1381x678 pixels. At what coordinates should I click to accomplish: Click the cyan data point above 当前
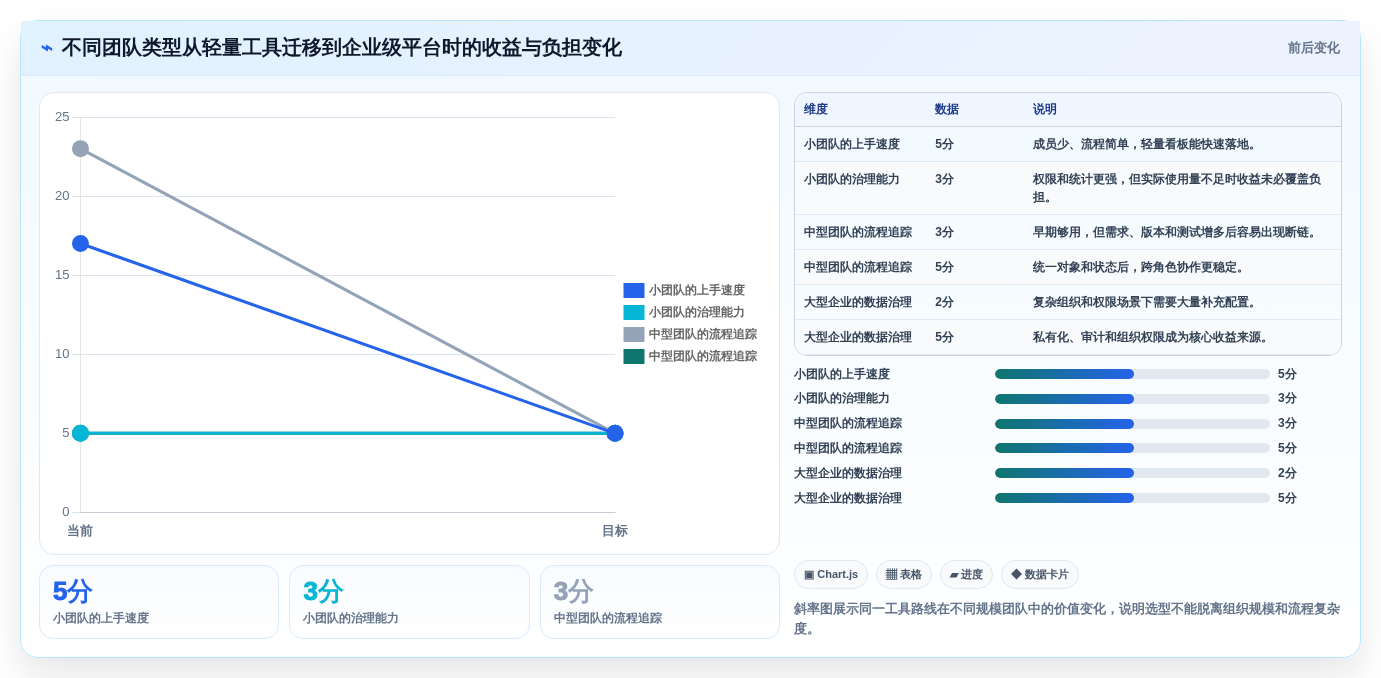(x=80, y=433)
